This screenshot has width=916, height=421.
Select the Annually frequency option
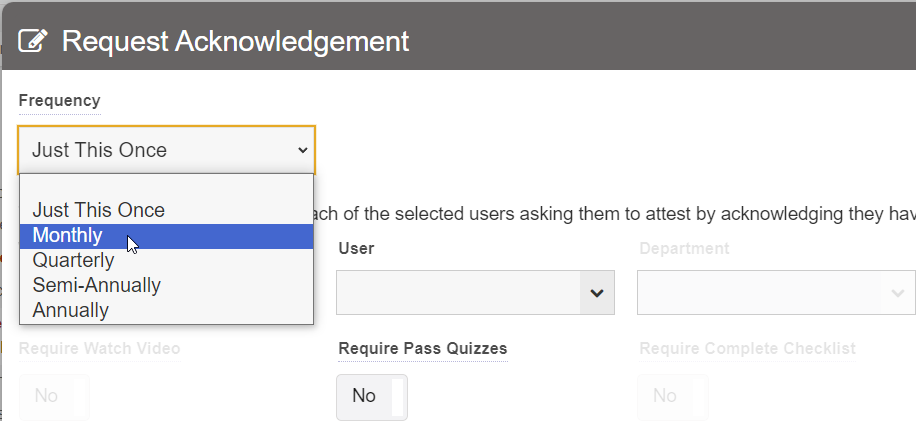[70, 310]
